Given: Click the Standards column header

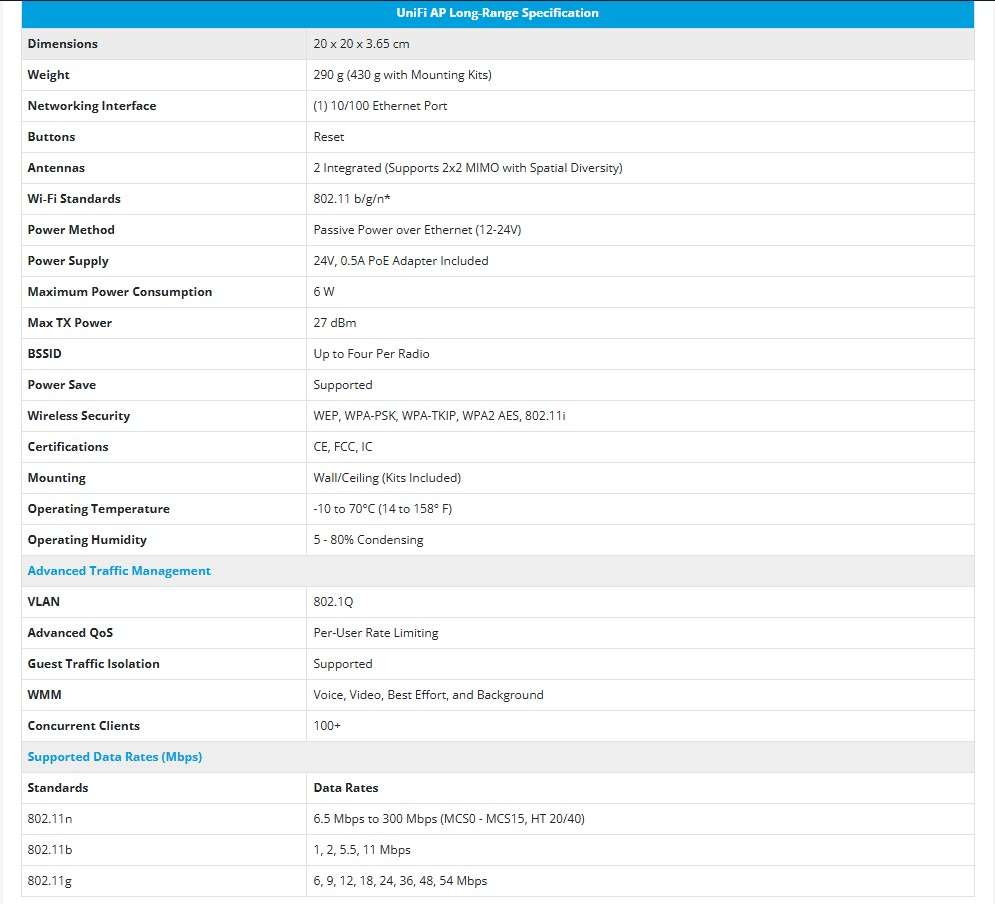Looking at the screenshot, I should coord(58,787).
